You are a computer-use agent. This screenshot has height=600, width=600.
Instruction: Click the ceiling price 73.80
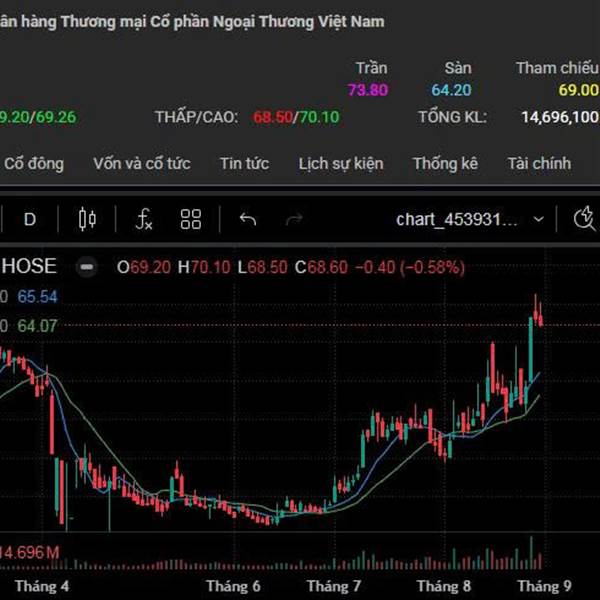point(368,90)
